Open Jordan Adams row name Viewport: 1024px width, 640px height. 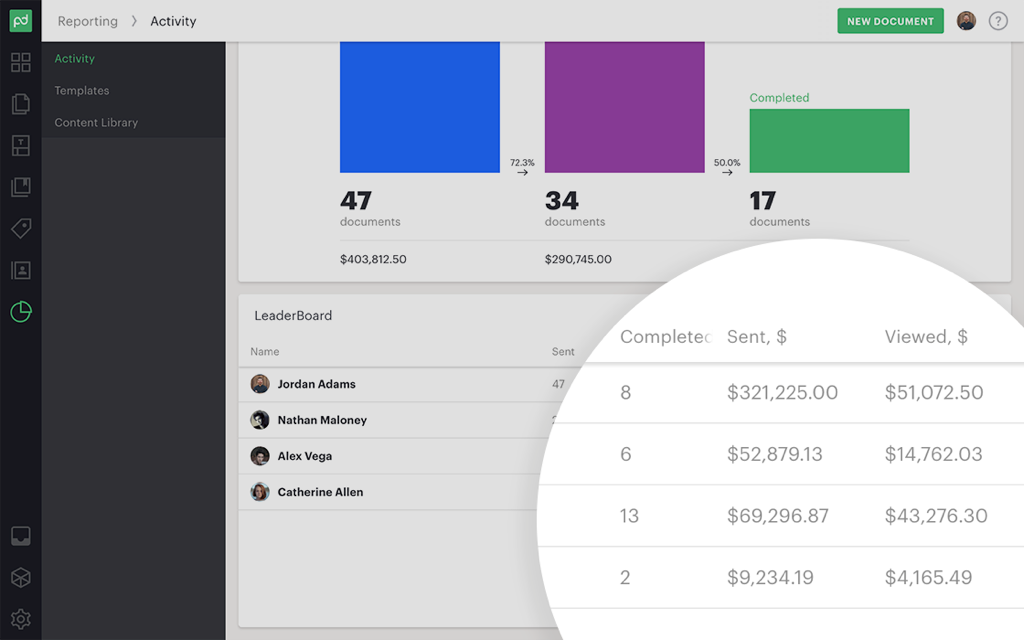click(317, 384)
